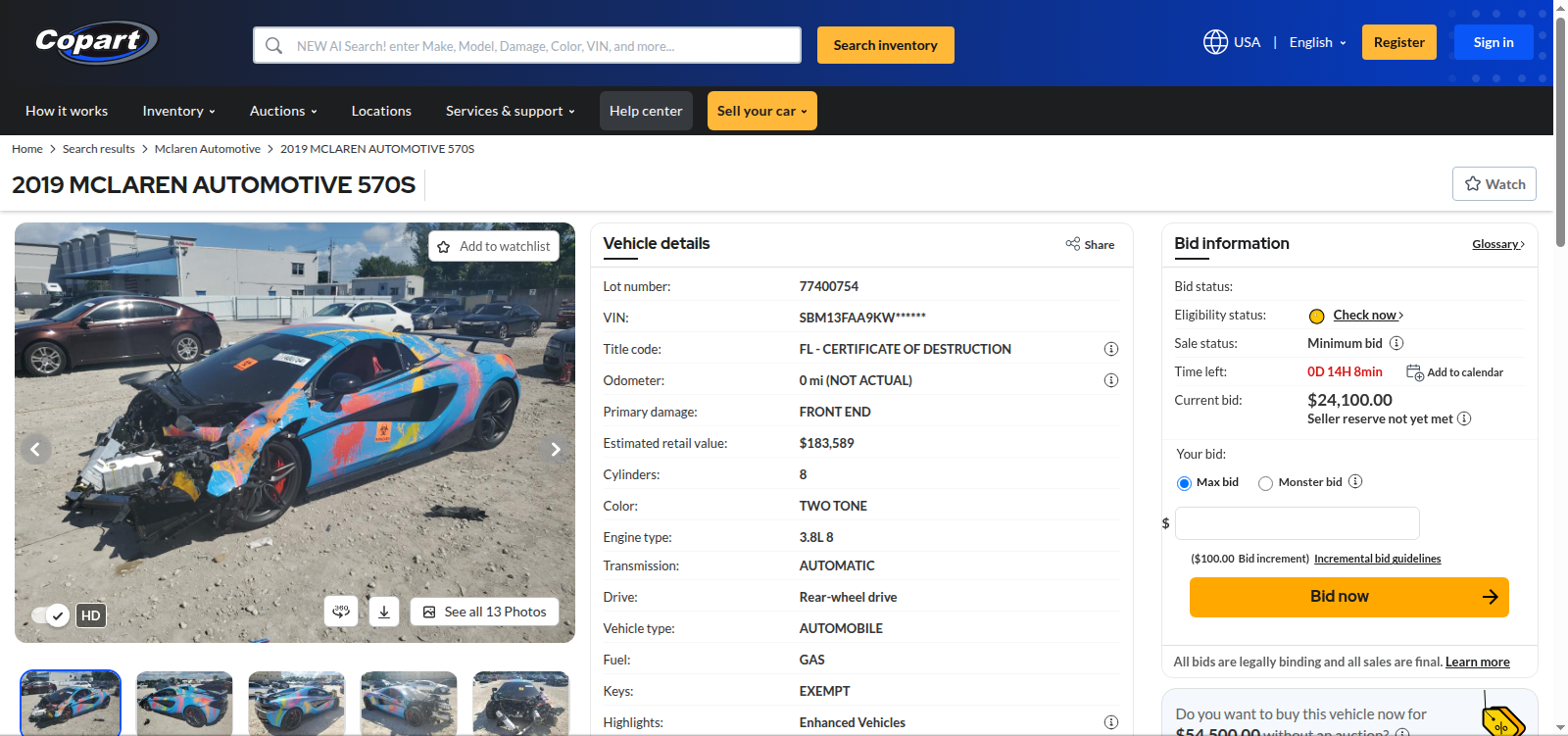This screenshot has width=1568, height=736.
Task: Click Search results breadcrumb
Action: [99, 149]
